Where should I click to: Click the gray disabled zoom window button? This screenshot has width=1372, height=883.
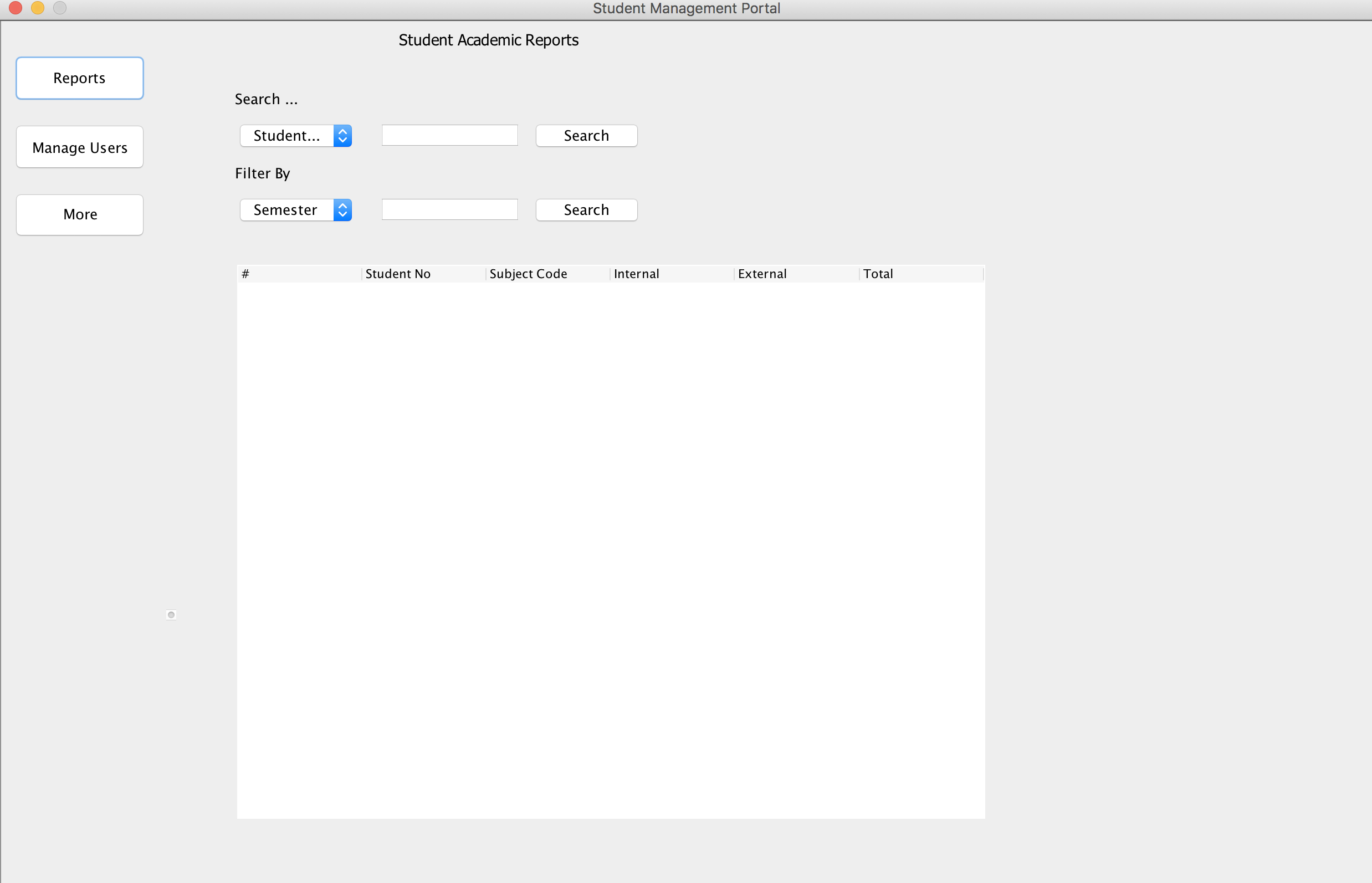coord(60,8)
